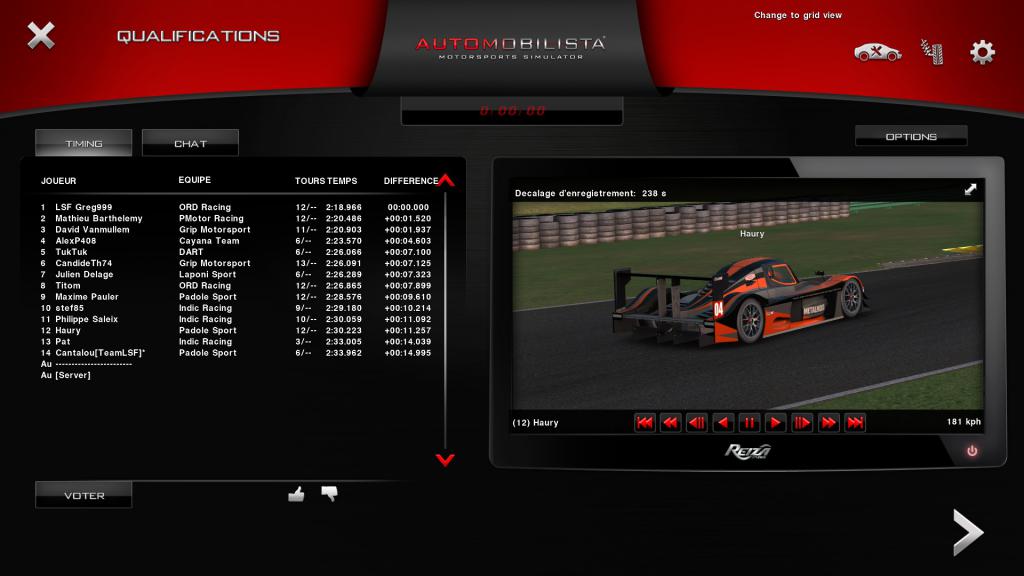1024x576 pixels.
Task: Click the TOURS column header
Action: click(309, 181)
